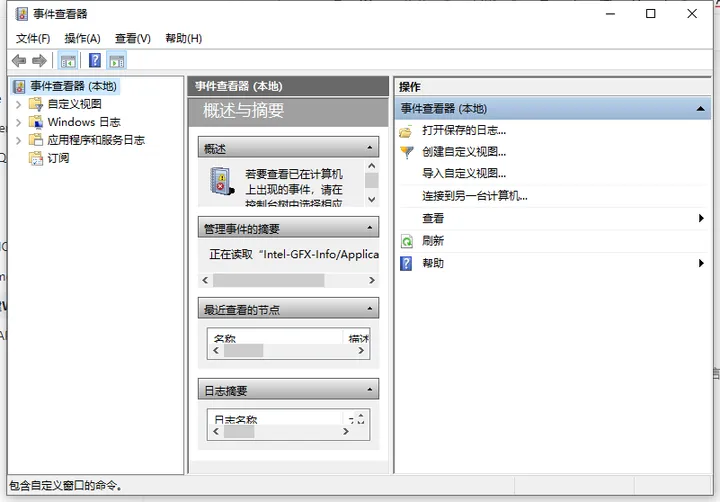Click the log summary scroll right arrow
The height and width of the screenshot is (502, 720).
pyautogui.click(x=346, y=431)
